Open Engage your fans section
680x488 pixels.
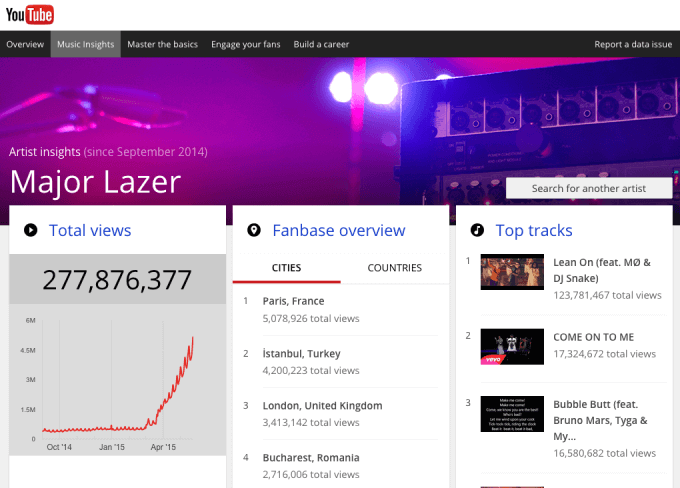coord(246,45)
